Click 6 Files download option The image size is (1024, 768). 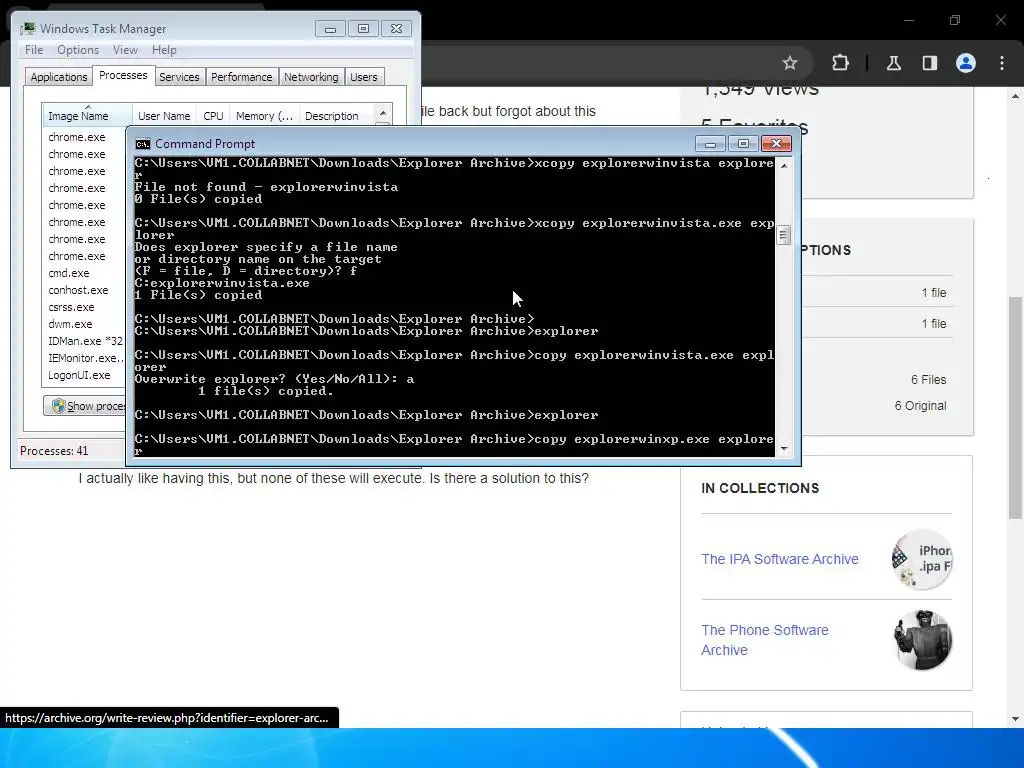coord(929,379)
